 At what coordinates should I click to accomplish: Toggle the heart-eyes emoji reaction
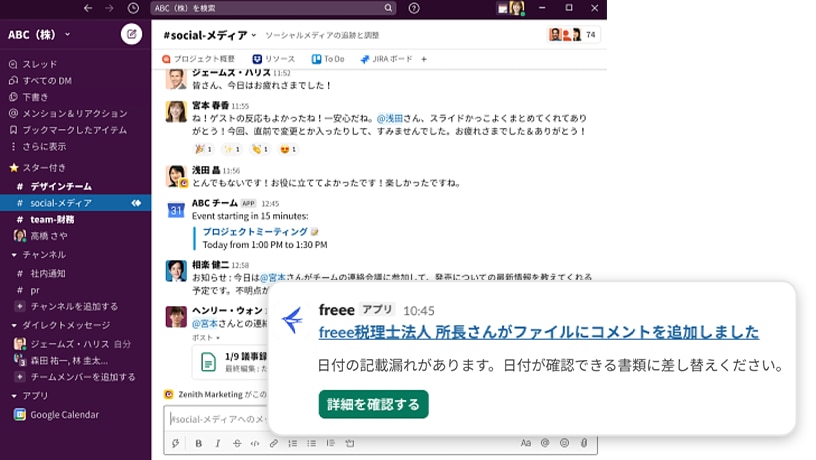coord(288,150)
